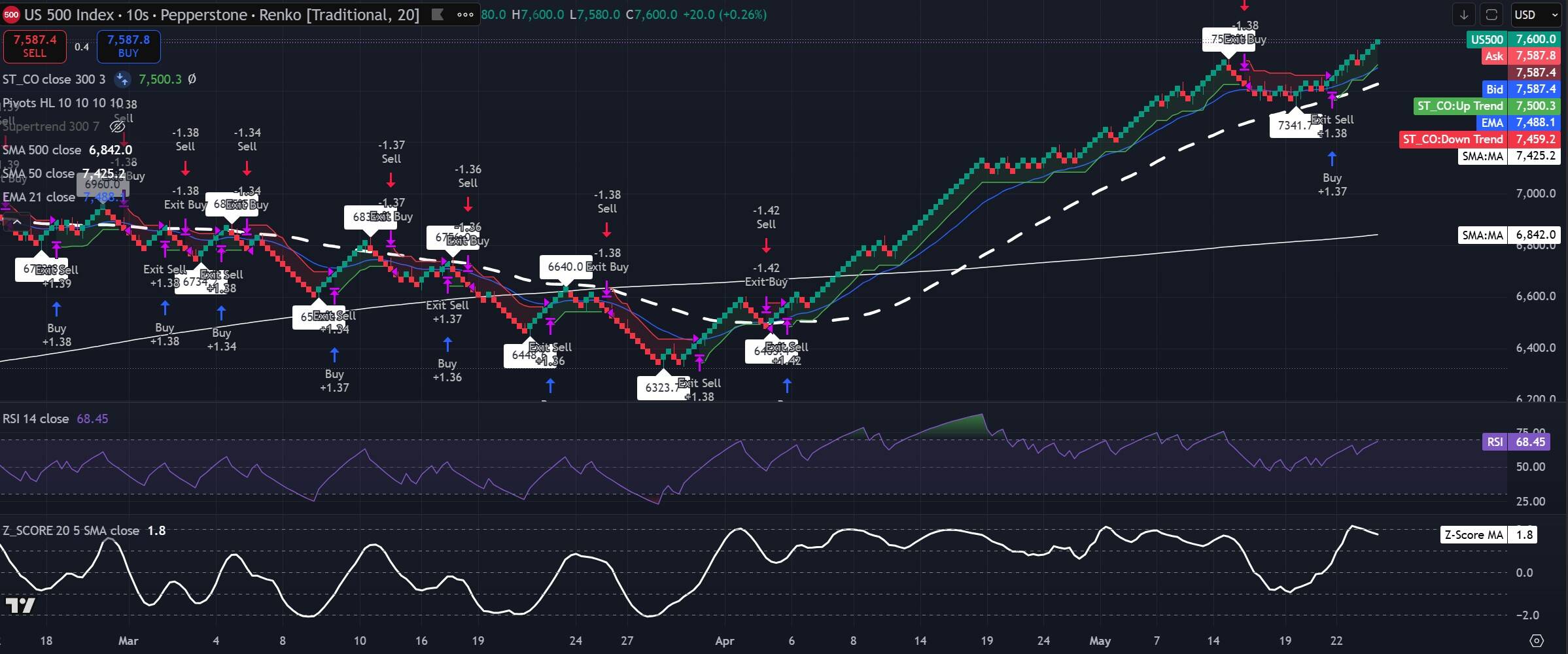Select the EMA 21 close legend
The width and height of the screenshot is (1568, 654).
[x=39, y=197]
